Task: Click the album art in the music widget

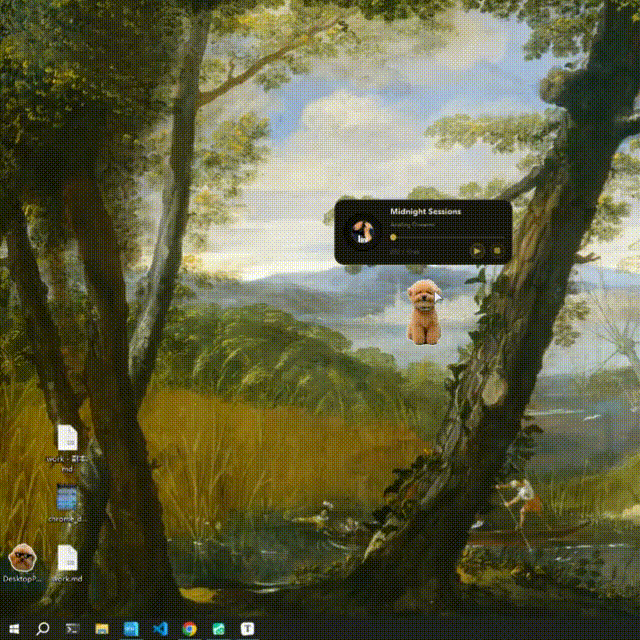Action: pyautogui.click(x=362, y=232)
